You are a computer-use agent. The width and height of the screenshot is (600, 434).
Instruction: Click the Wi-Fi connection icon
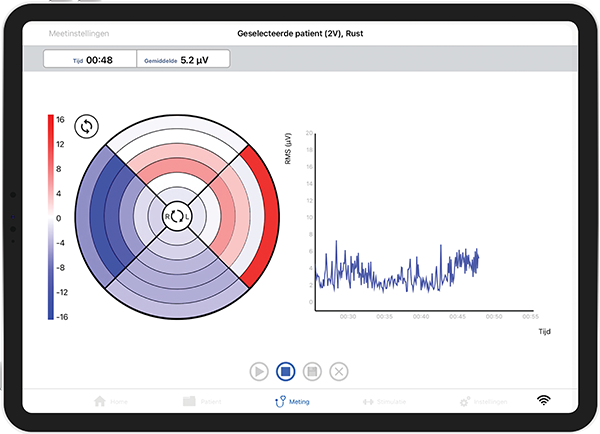544,400
